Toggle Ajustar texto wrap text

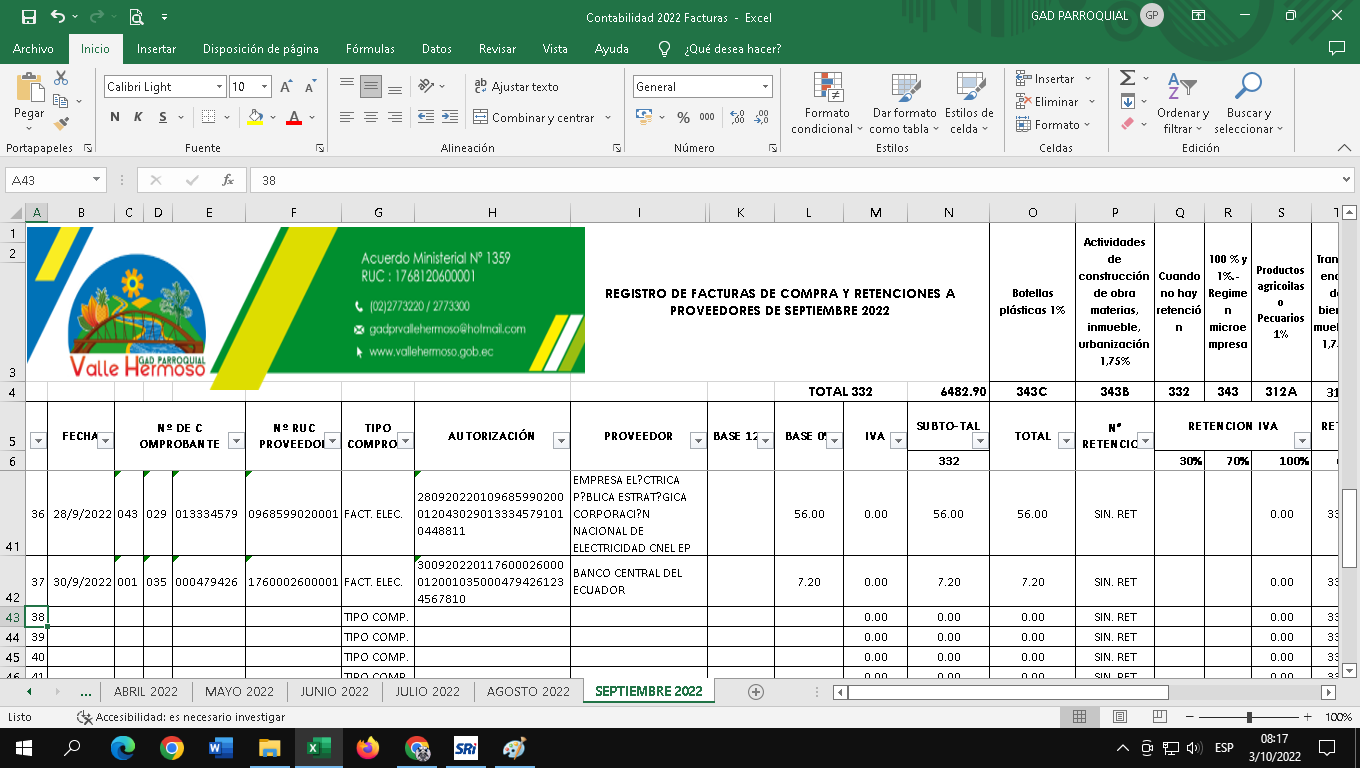tap(516, 87)
